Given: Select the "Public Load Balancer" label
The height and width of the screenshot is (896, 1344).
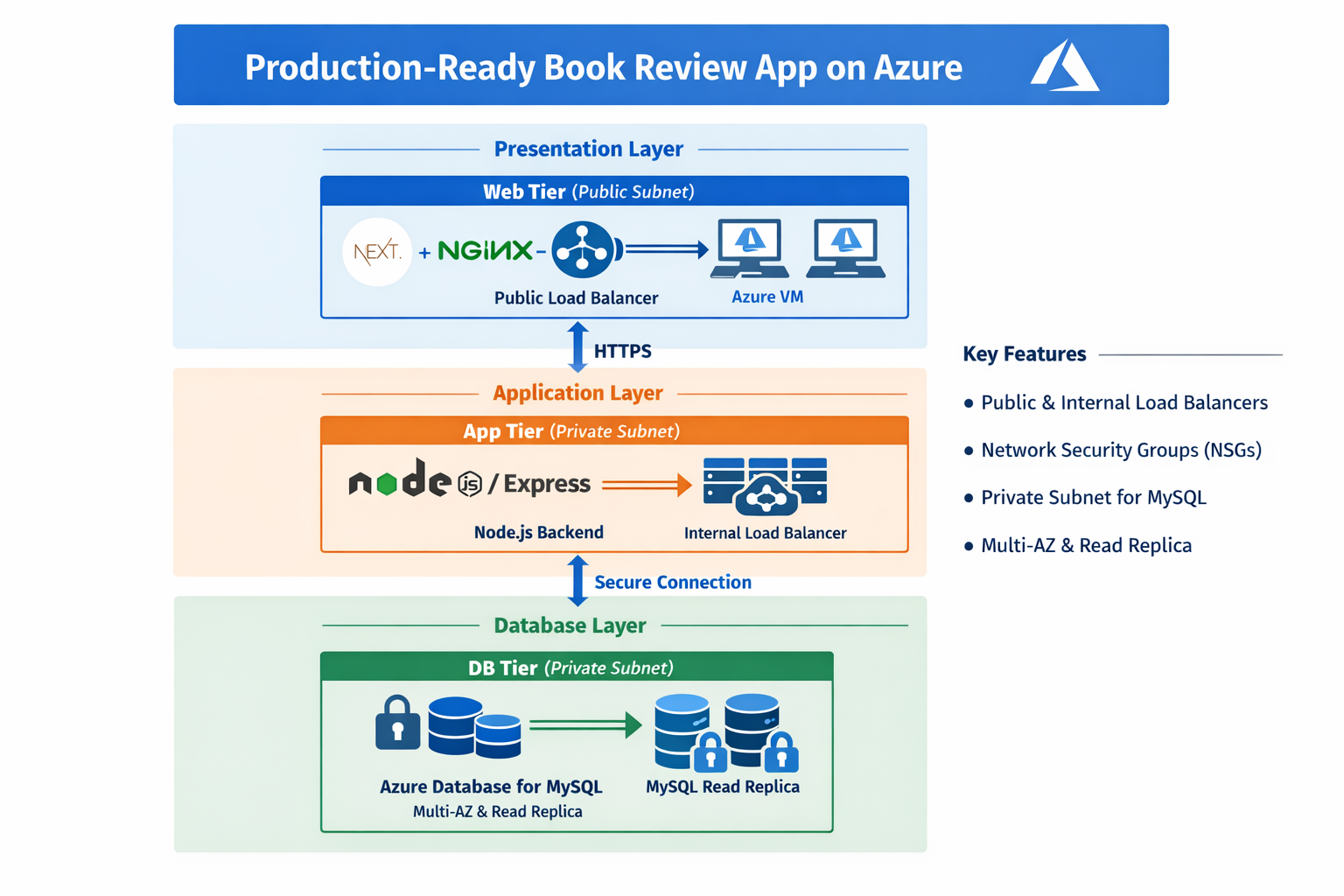Looking at the screenshot, I should [576, 297].
